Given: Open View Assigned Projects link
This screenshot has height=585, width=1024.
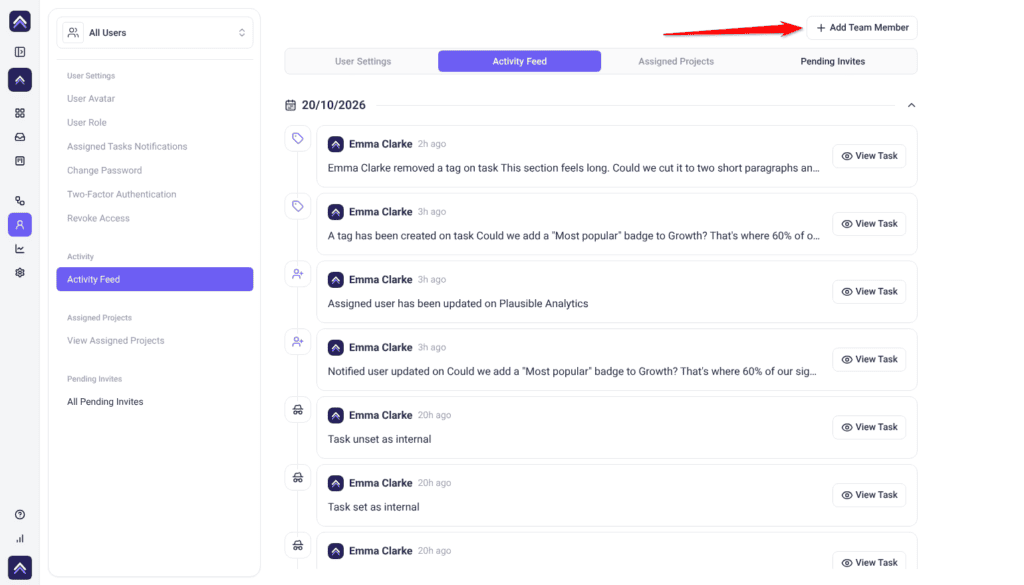Looking at the screenshot, I should (116, 341).
